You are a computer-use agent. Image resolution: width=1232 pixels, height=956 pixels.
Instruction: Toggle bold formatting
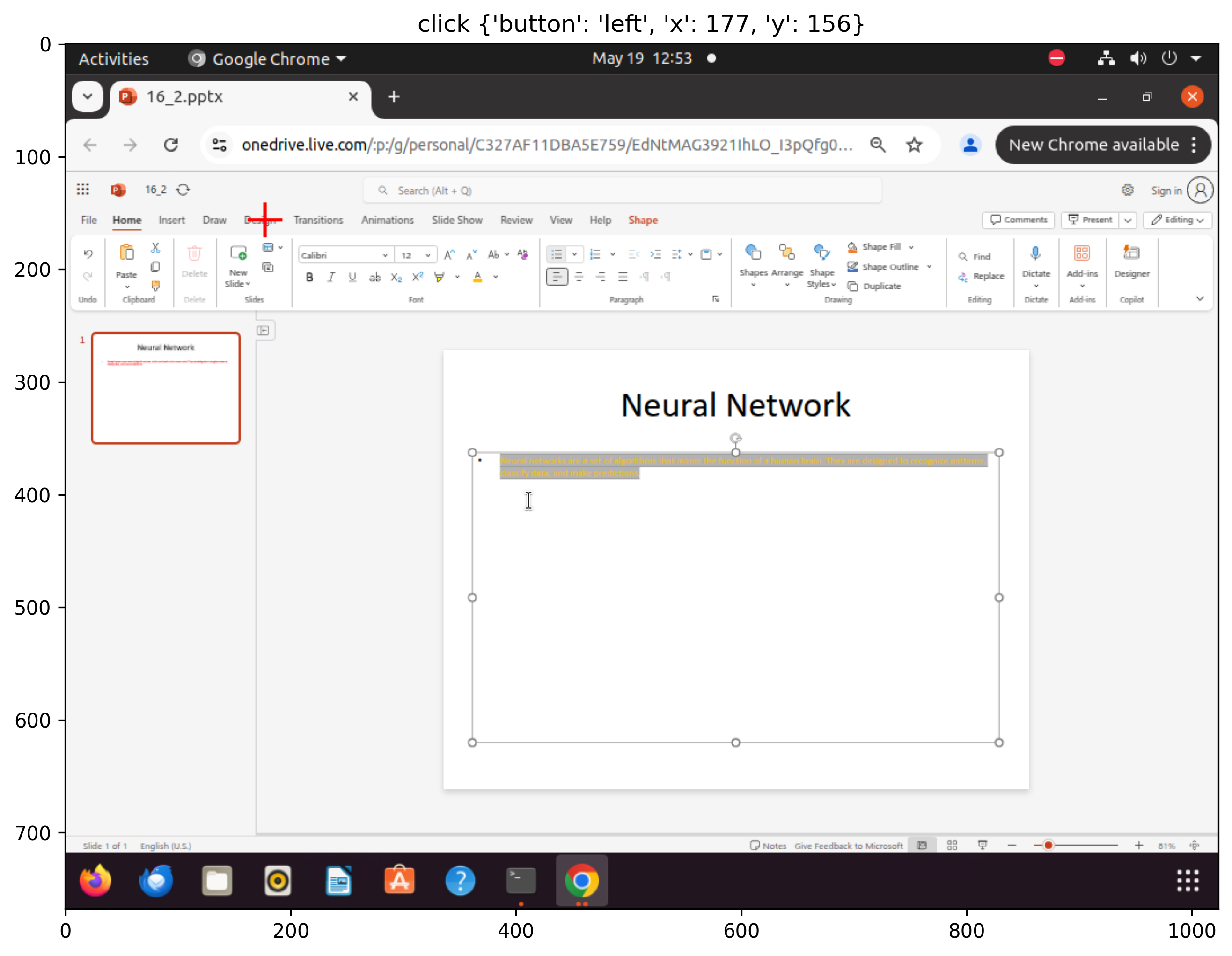coord(309,277)
